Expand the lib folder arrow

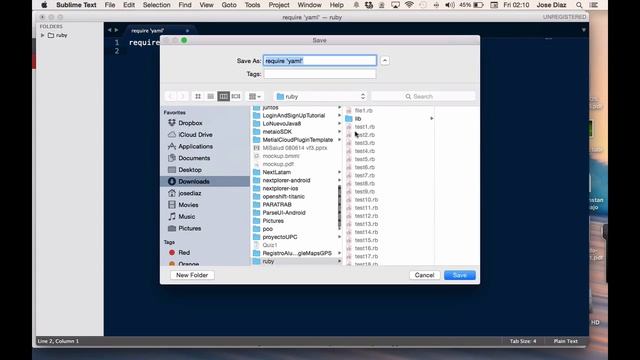coord(431,119)
